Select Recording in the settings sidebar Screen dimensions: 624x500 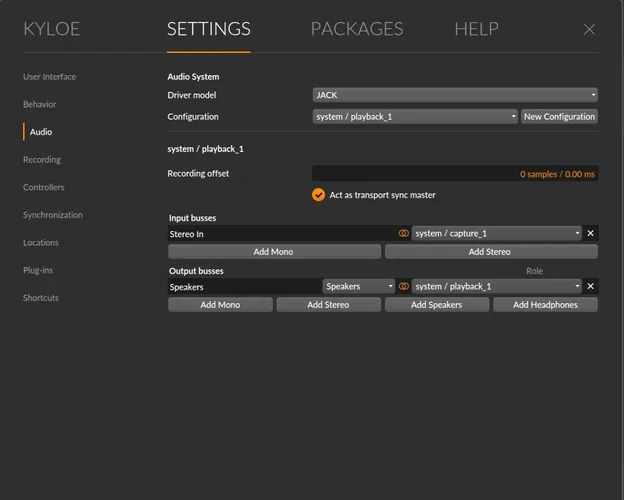[42, 160]
